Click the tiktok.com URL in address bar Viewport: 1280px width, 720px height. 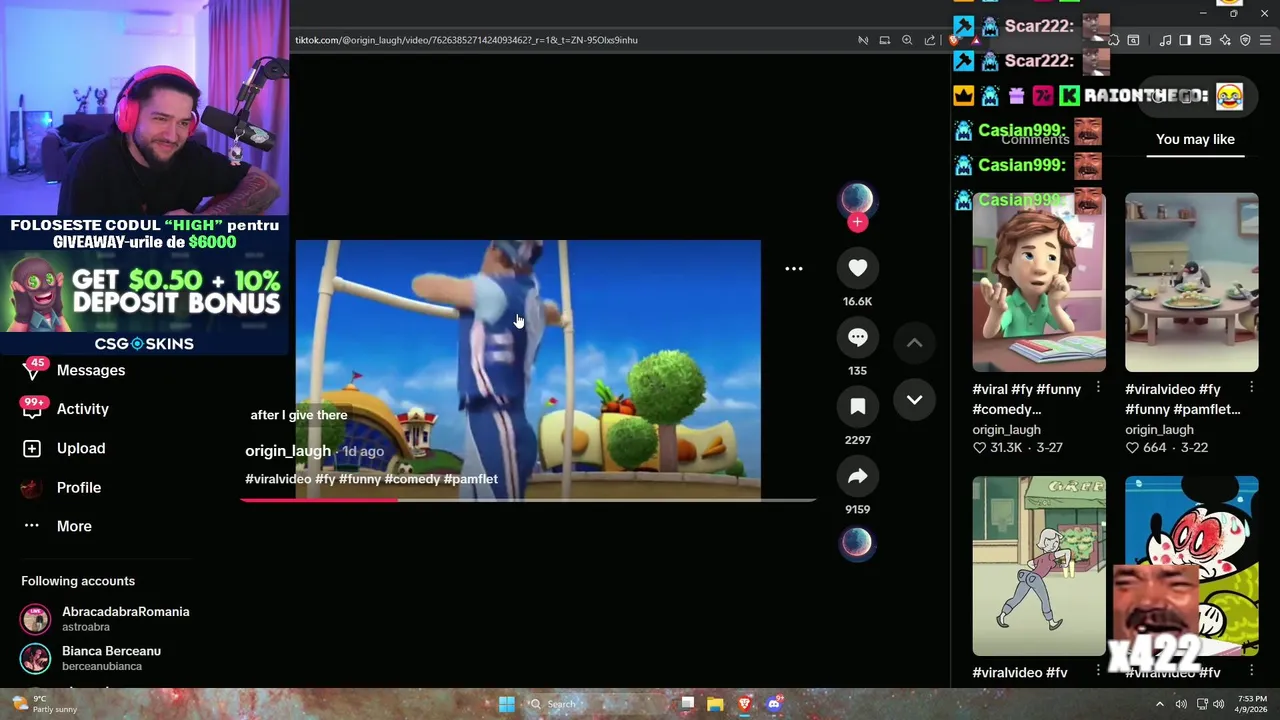click(x=466, y=40)
